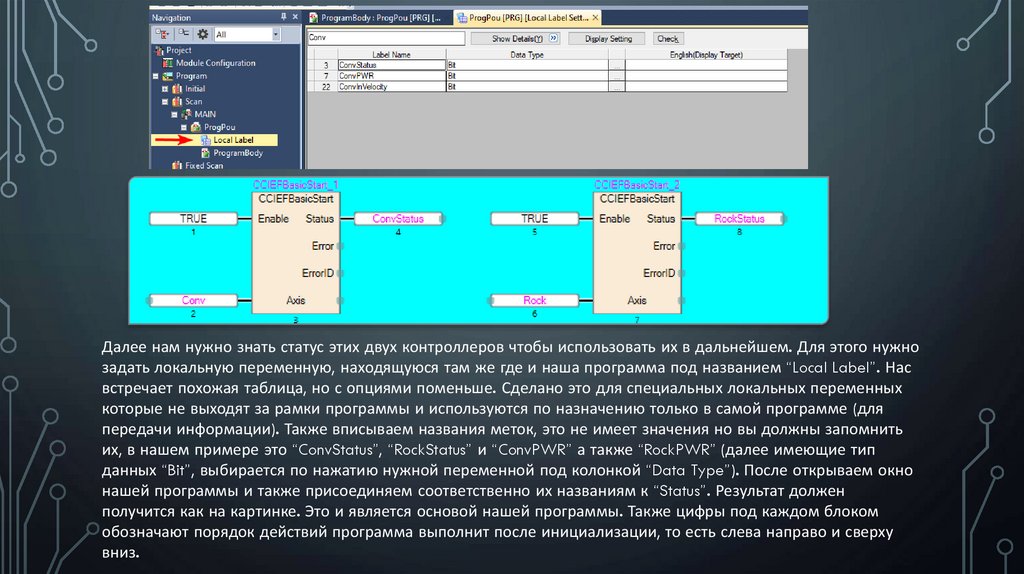
Task: Click the MAIN program icon
Action: click(186, 114)
